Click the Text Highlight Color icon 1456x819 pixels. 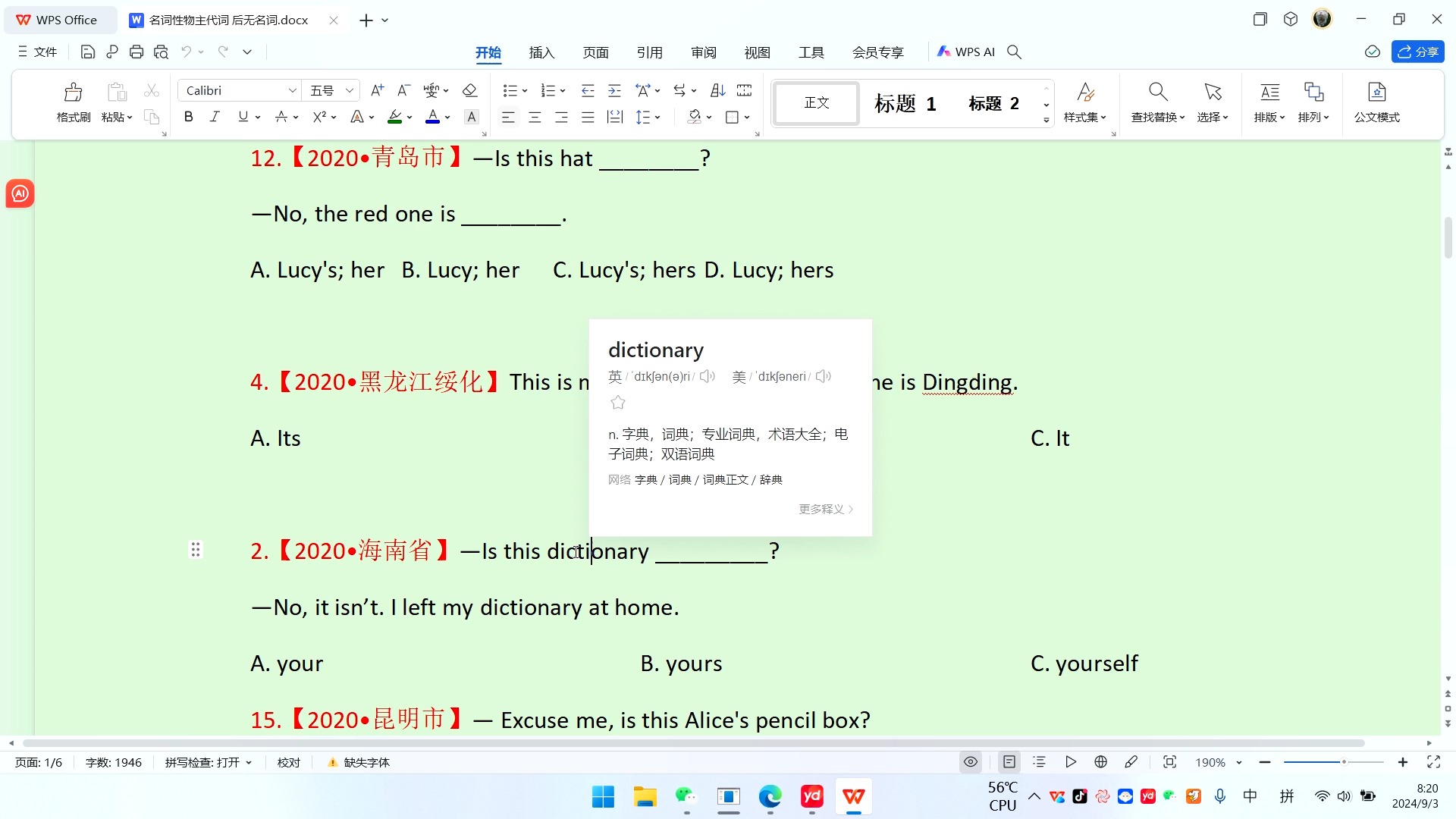pos(394,117)
